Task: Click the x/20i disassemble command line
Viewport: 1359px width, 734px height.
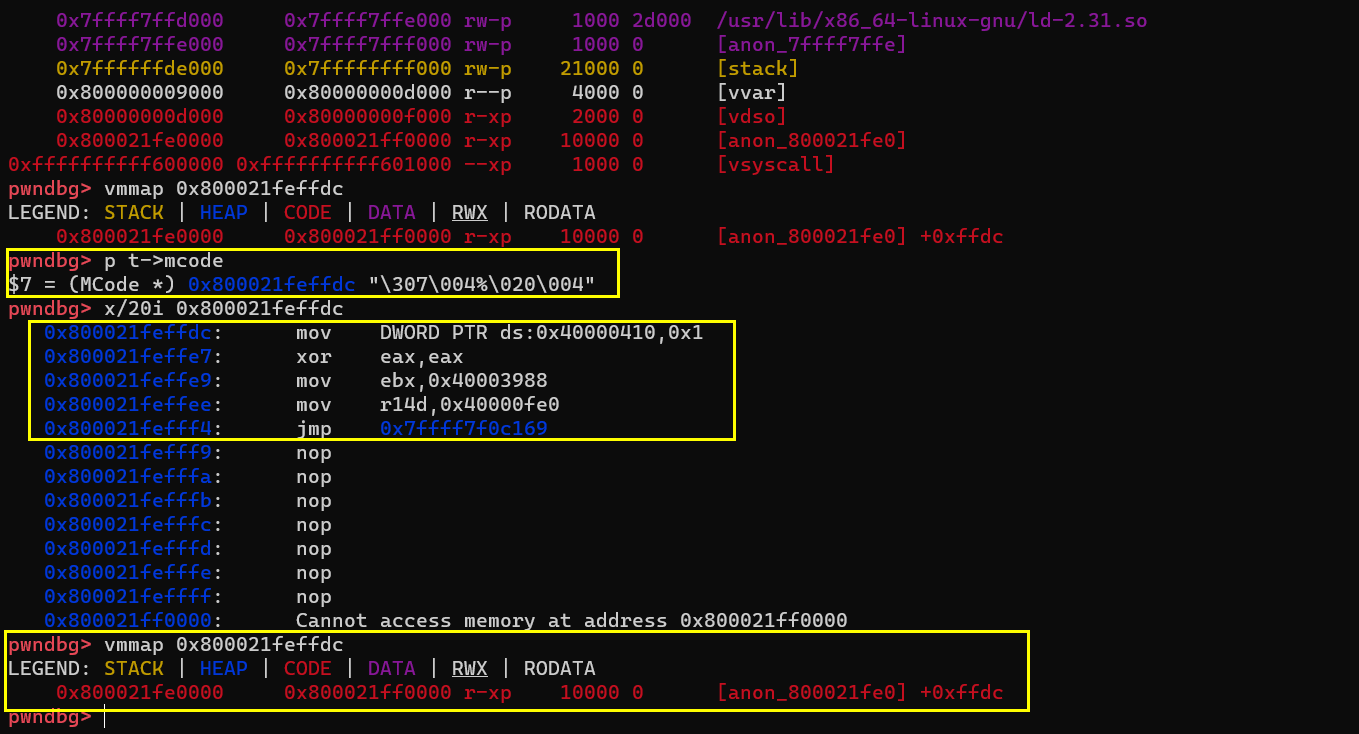Action: [223, 309]
